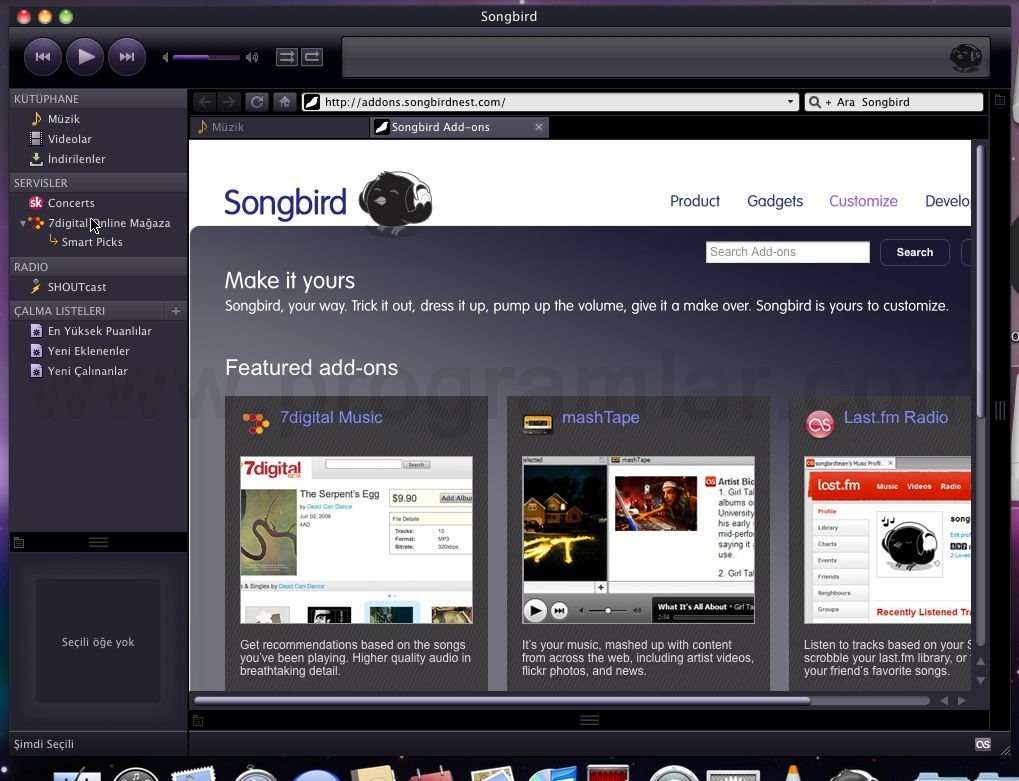This screenshot has height=781, width=1019.
Task: Open Smart Picks
Action: pyautogui.click(x=92, y=242)
